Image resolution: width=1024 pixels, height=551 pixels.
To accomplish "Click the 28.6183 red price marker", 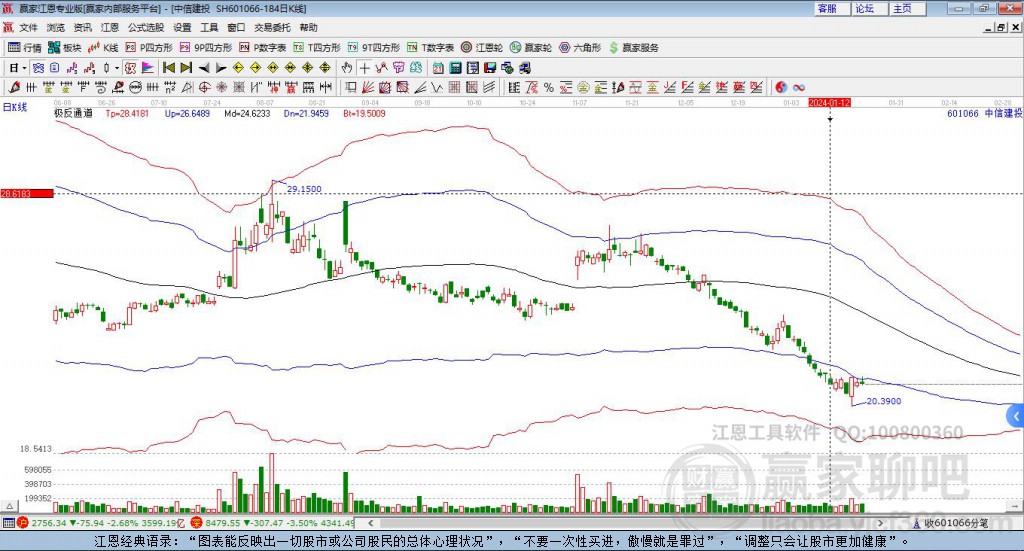I will coord(27,193).
